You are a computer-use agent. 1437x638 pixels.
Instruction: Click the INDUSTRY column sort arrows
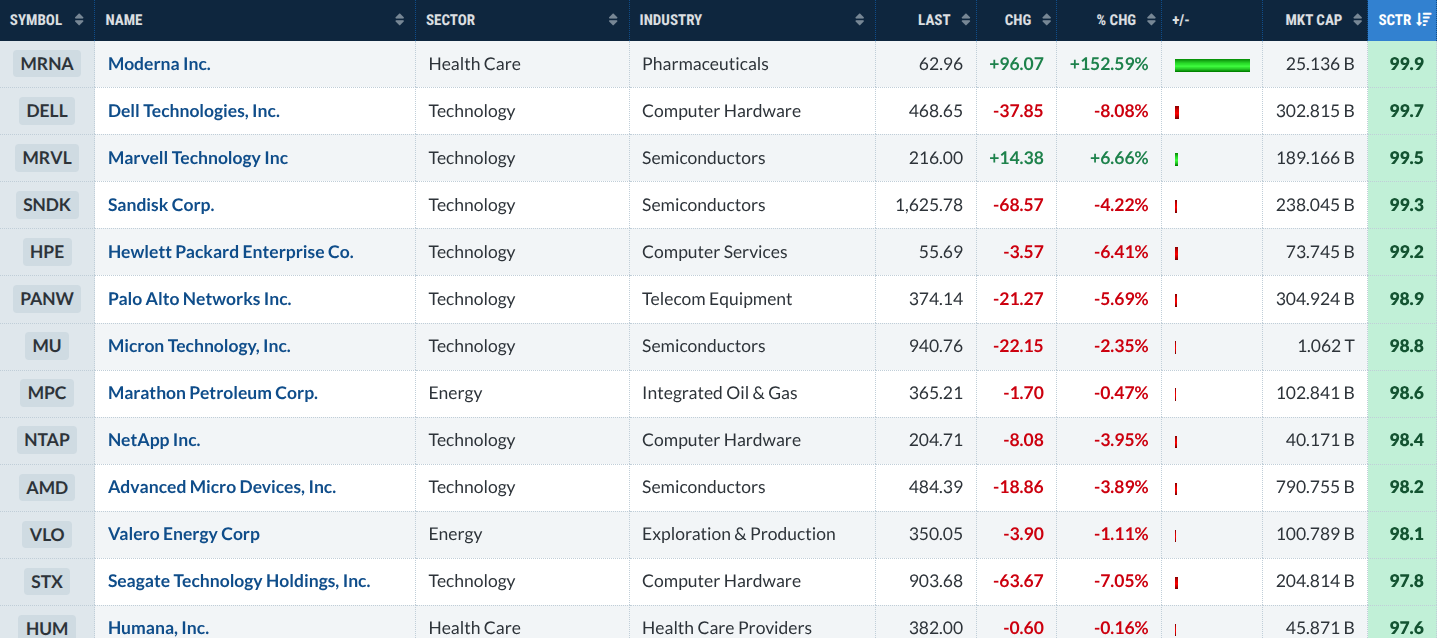click(860, 20)
